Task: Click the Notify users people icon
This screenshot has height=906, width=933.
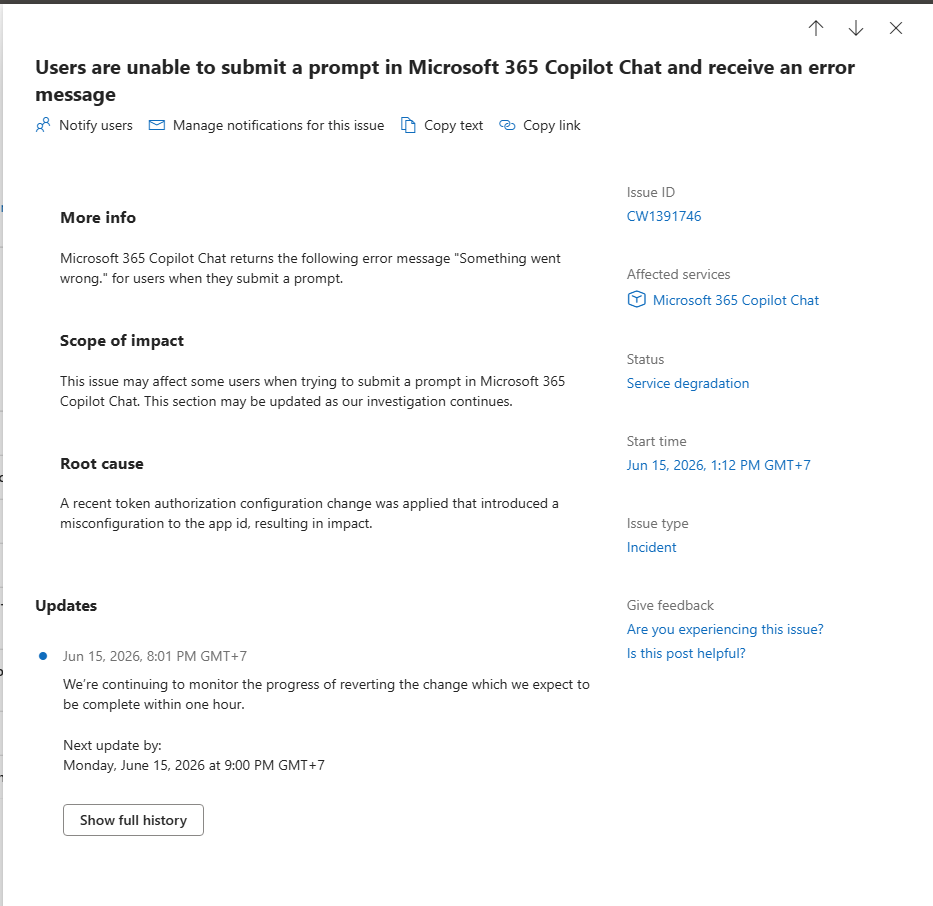Action: click(43, 126)
